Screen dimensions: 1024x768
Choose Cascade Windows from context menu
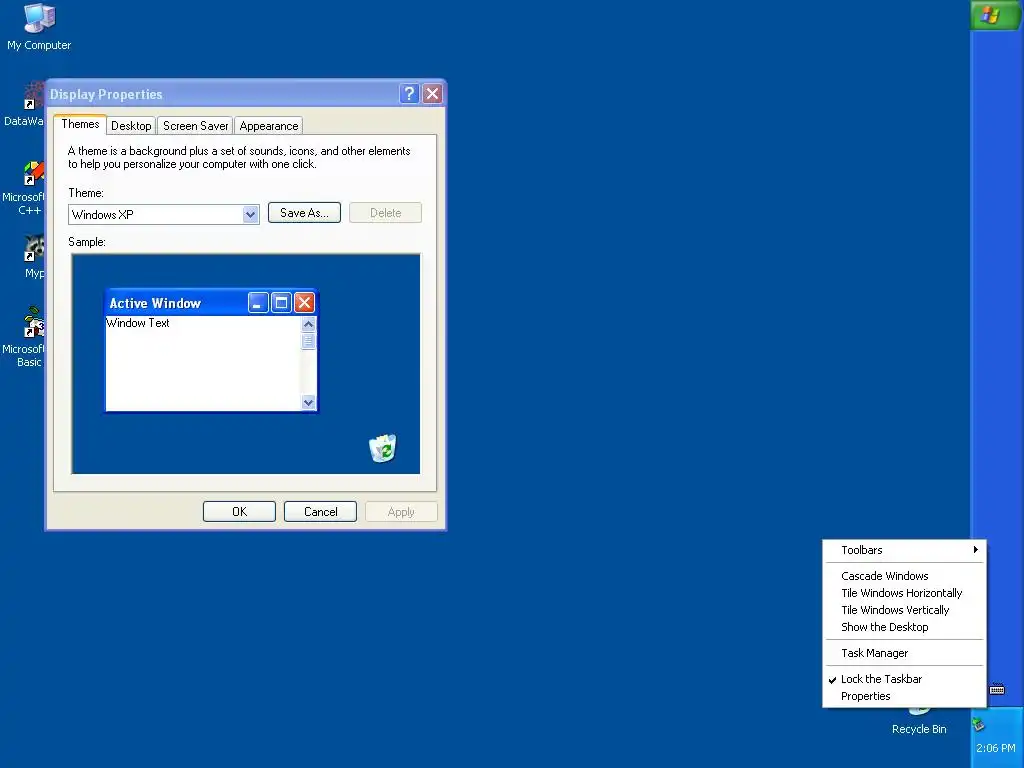point(904,576)
